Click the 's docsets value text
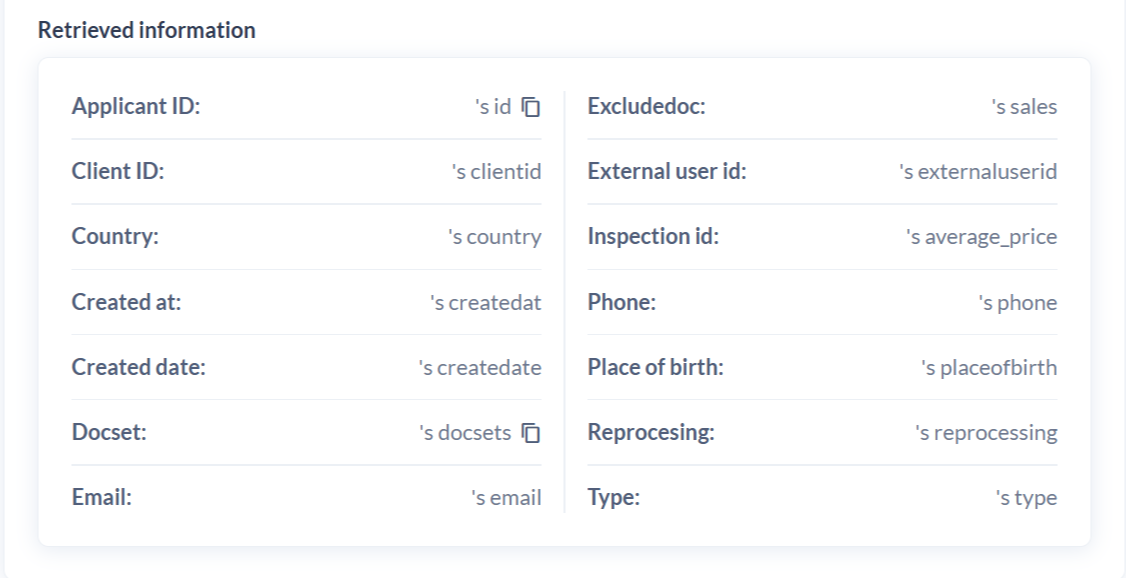 465,433
